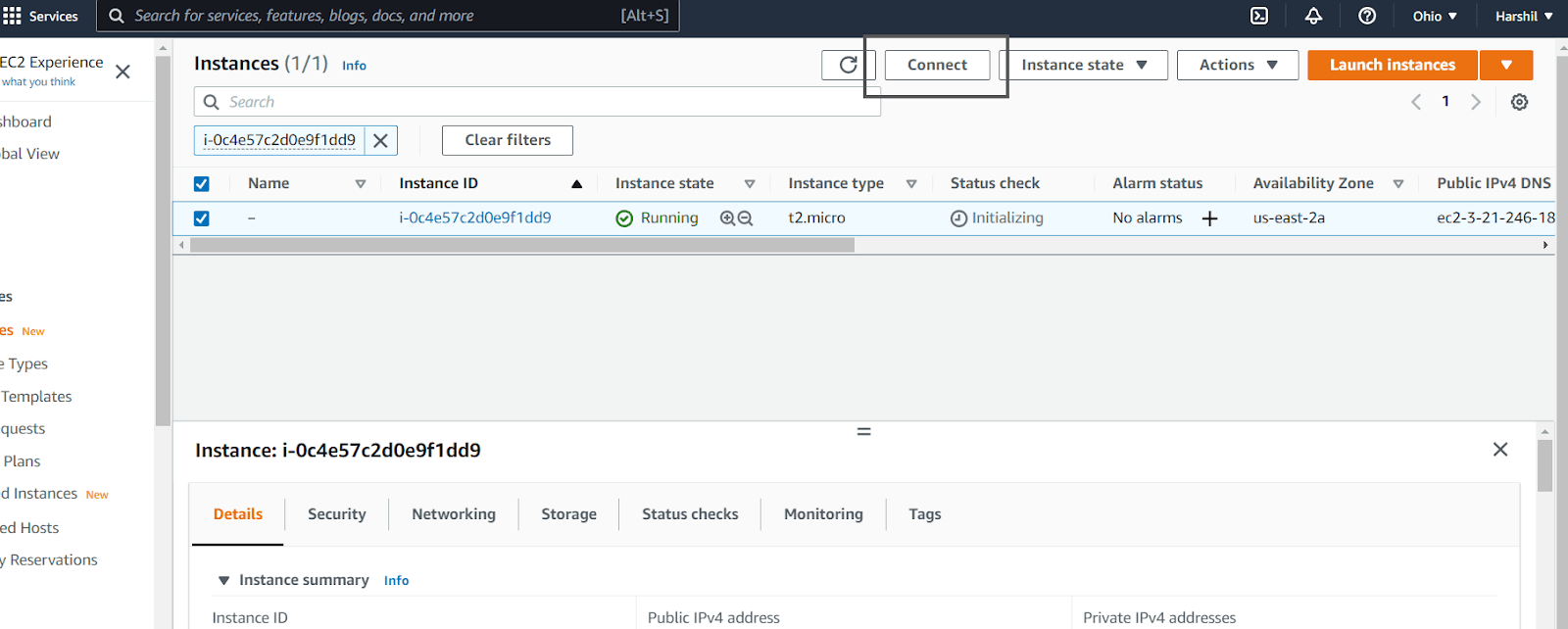
Task: Focus the instances Search field
Action: [x=537, y=102]
